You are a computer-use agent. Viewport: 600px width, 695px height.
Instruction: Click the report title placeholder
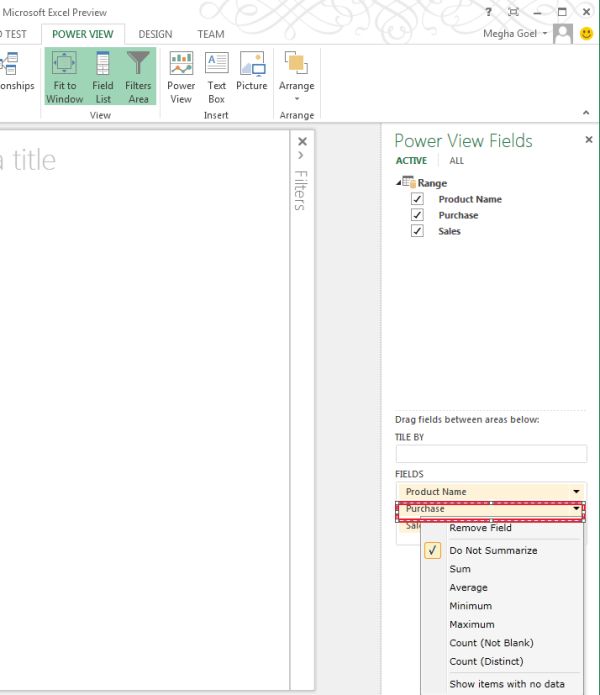point(29,160)
